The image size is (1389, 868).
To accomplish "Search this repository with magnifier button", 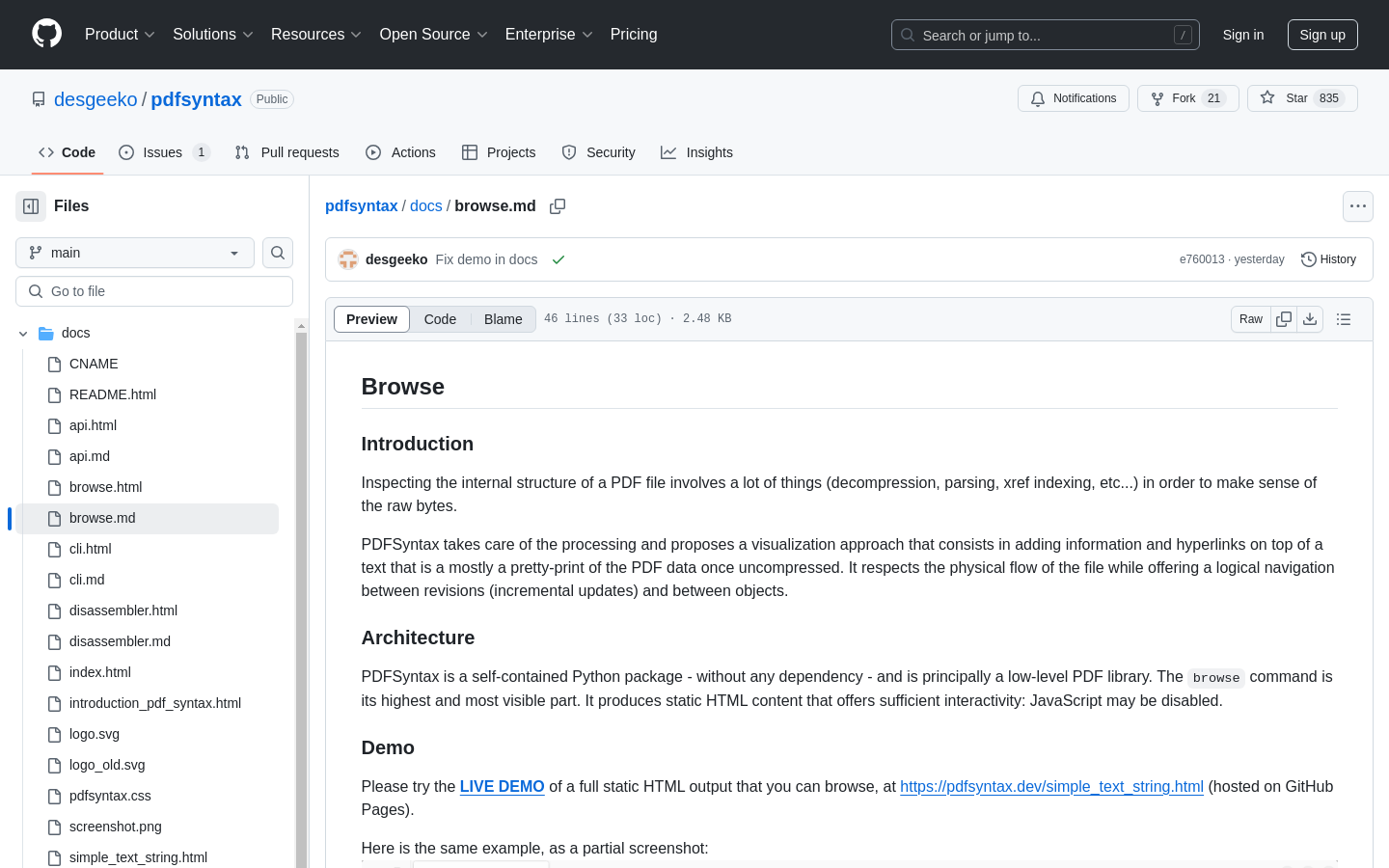I will point(278,253).
